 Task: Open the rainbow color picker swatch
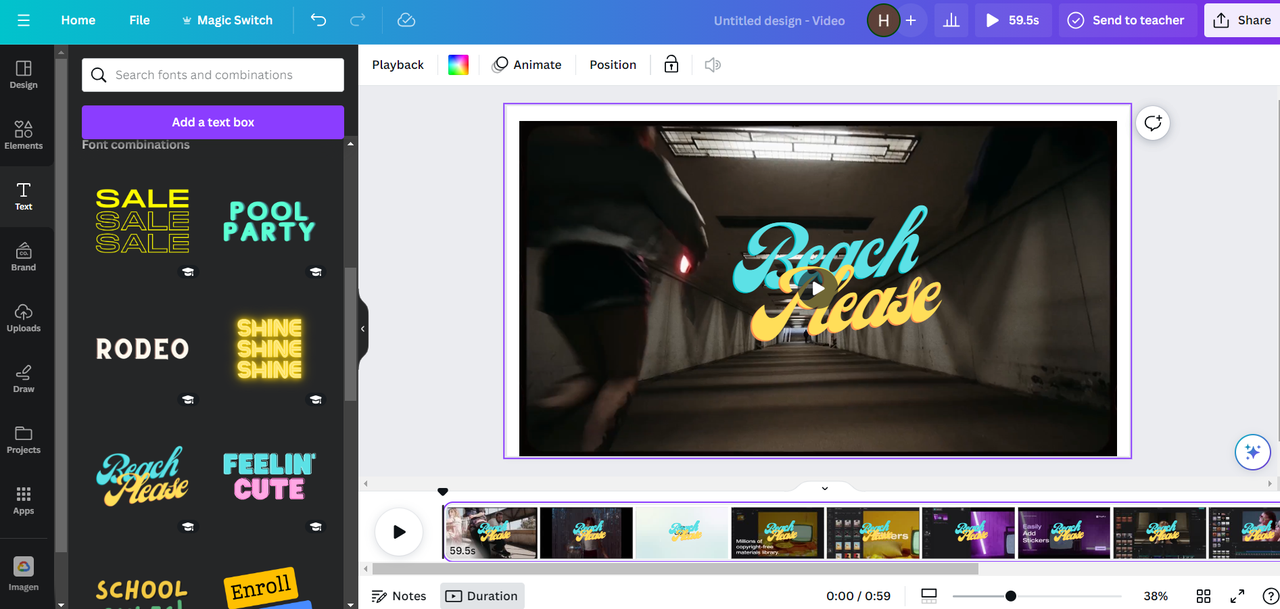tap(458, 65)
